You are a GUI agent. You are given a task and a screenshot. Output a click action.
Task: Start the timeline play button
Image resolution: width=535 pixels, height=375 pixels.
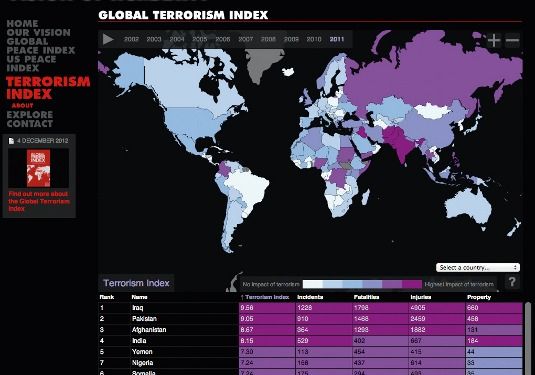click(x=108, y=39)
